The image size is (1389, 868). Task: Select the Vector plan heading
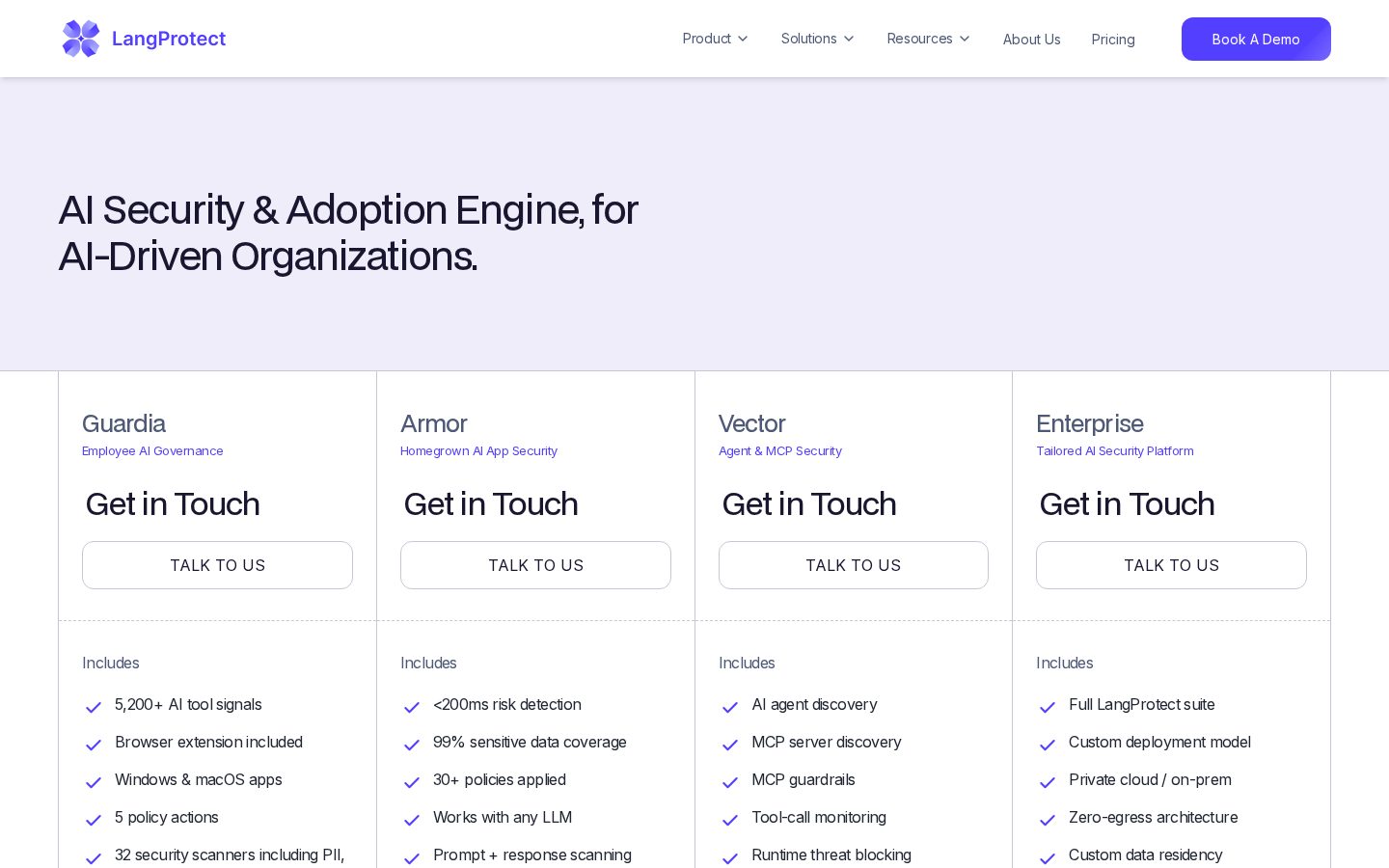point(752,423)
